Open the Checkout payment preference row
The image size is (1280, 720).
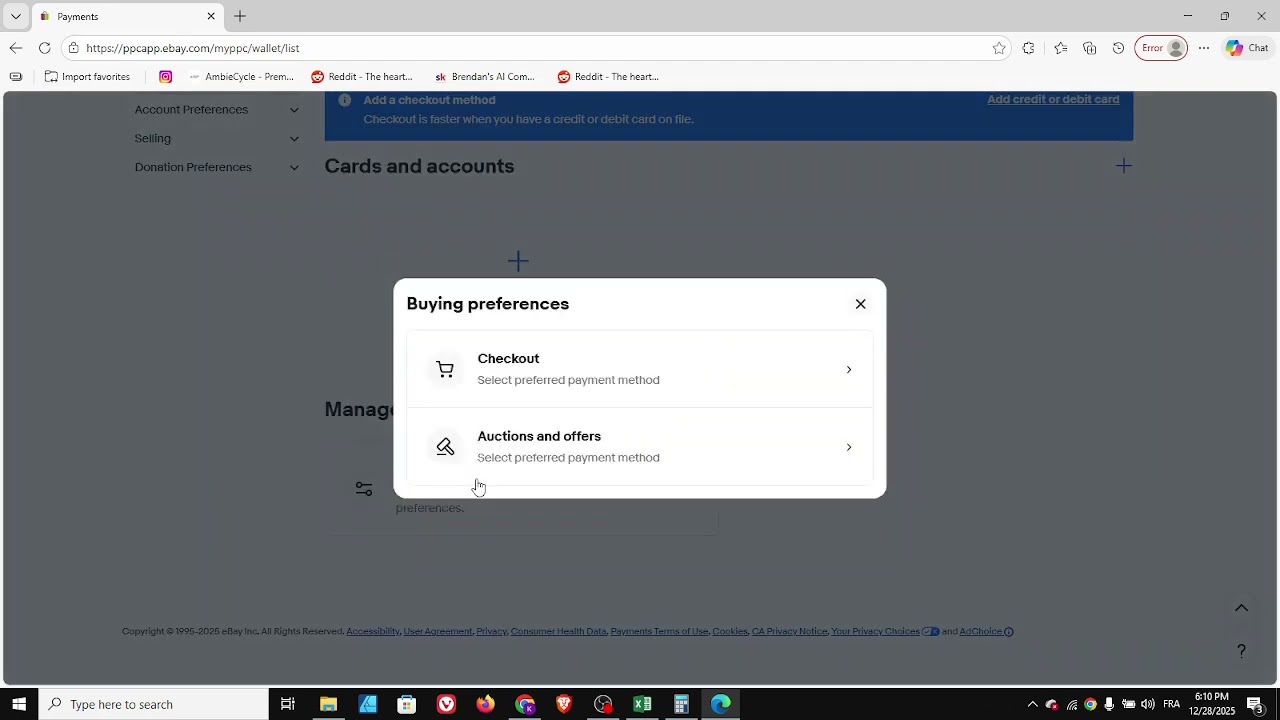tap(640, 369)
